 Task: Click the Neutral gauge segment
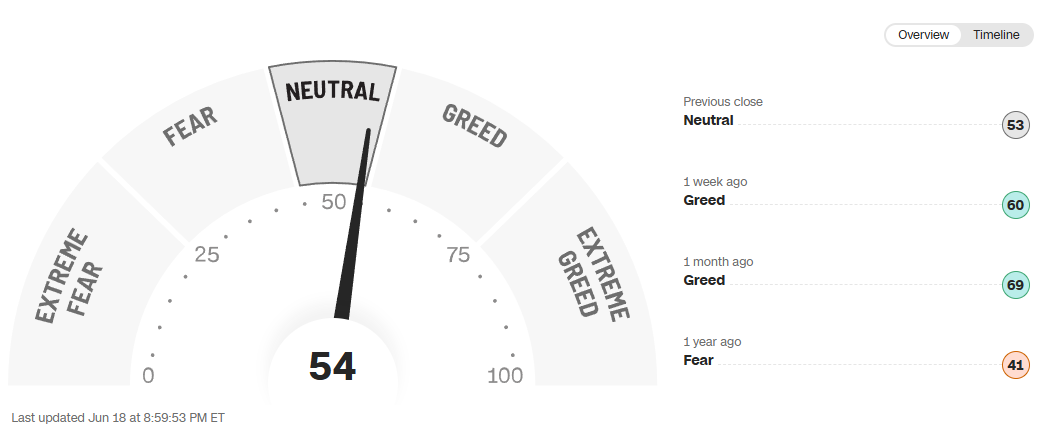332,120
